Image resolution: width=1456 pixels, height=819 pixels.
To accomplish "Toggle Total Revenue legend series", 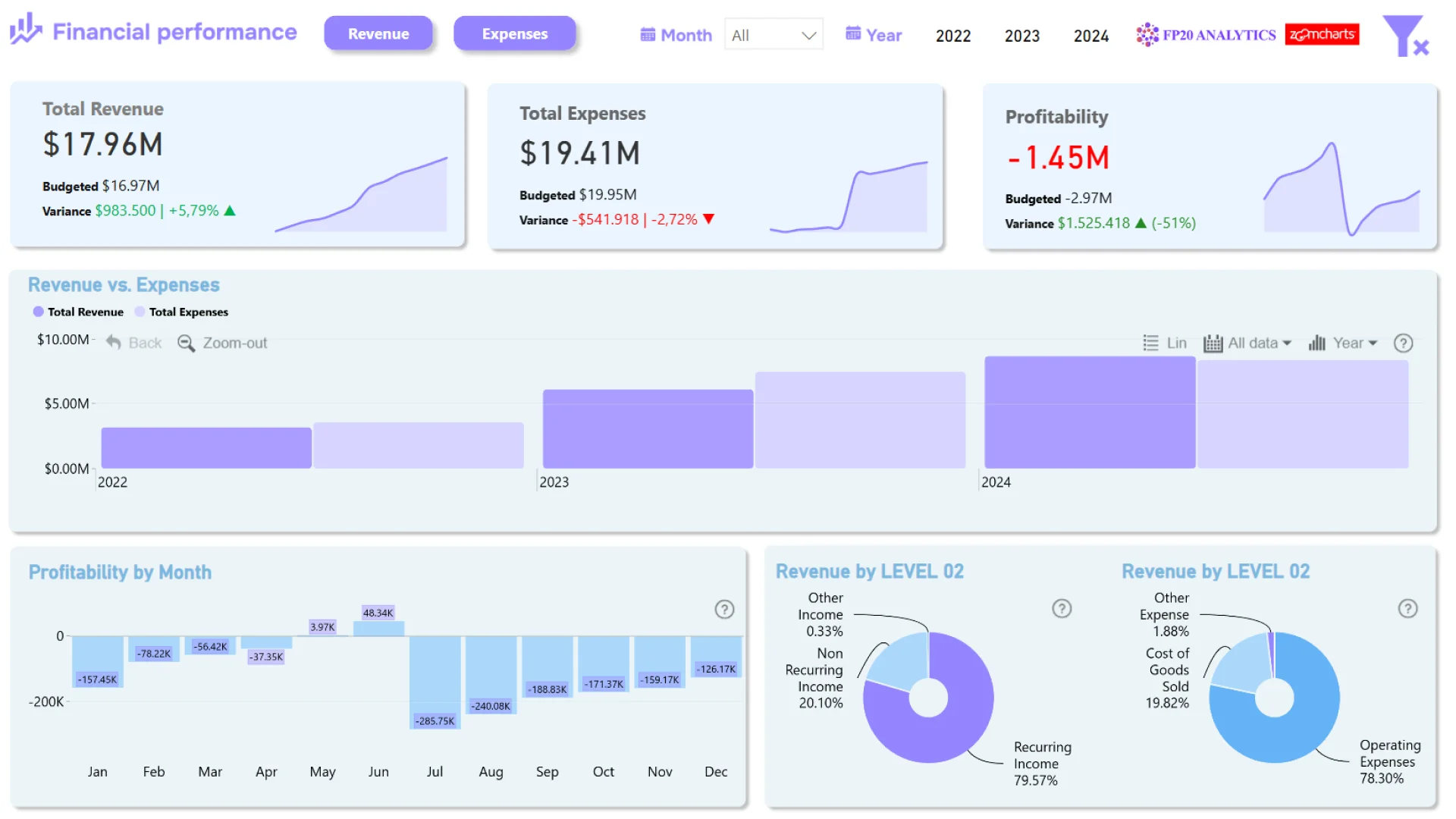I will pos(78,312).
